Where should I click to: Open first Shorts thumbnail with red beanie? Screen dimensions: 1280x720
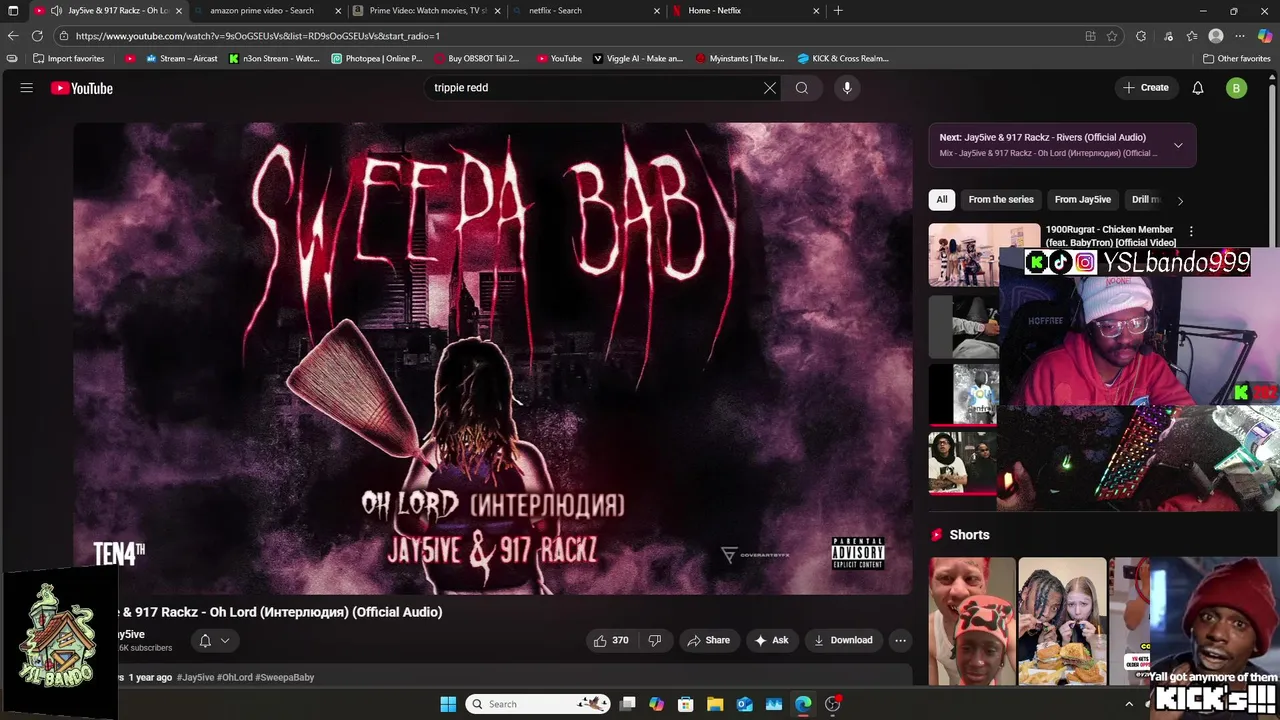972,622
